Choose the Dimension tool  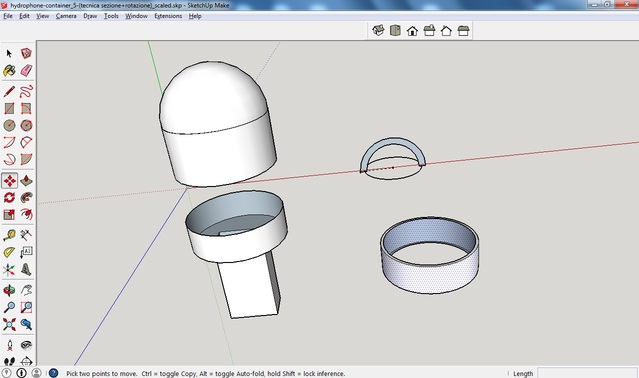[x=26, y=235]
